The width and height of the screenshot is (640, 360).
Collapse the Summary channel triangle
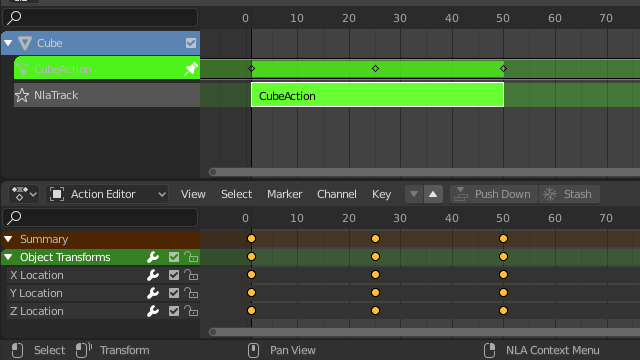click(x=8, y=239)
